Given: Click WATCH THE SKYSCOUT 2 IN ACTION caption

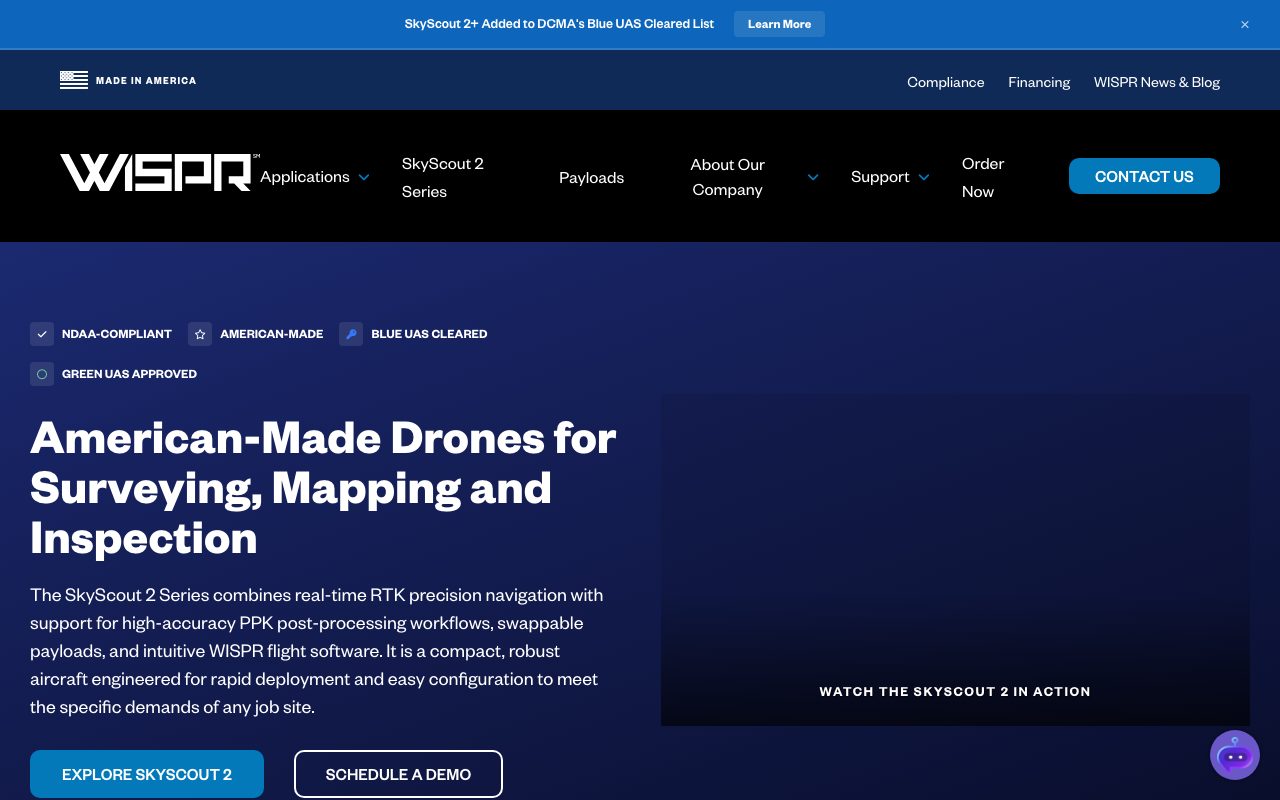Looking at the screenshot, I should coord(955,691).
